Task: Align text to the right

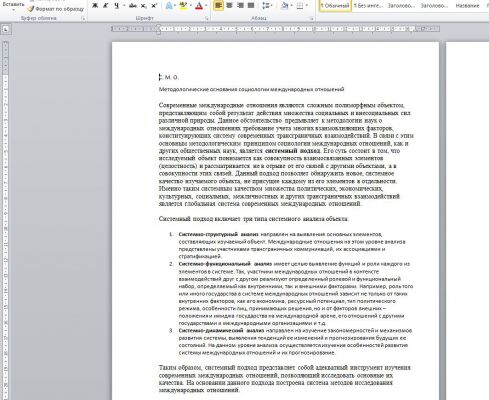Action: 240,5
